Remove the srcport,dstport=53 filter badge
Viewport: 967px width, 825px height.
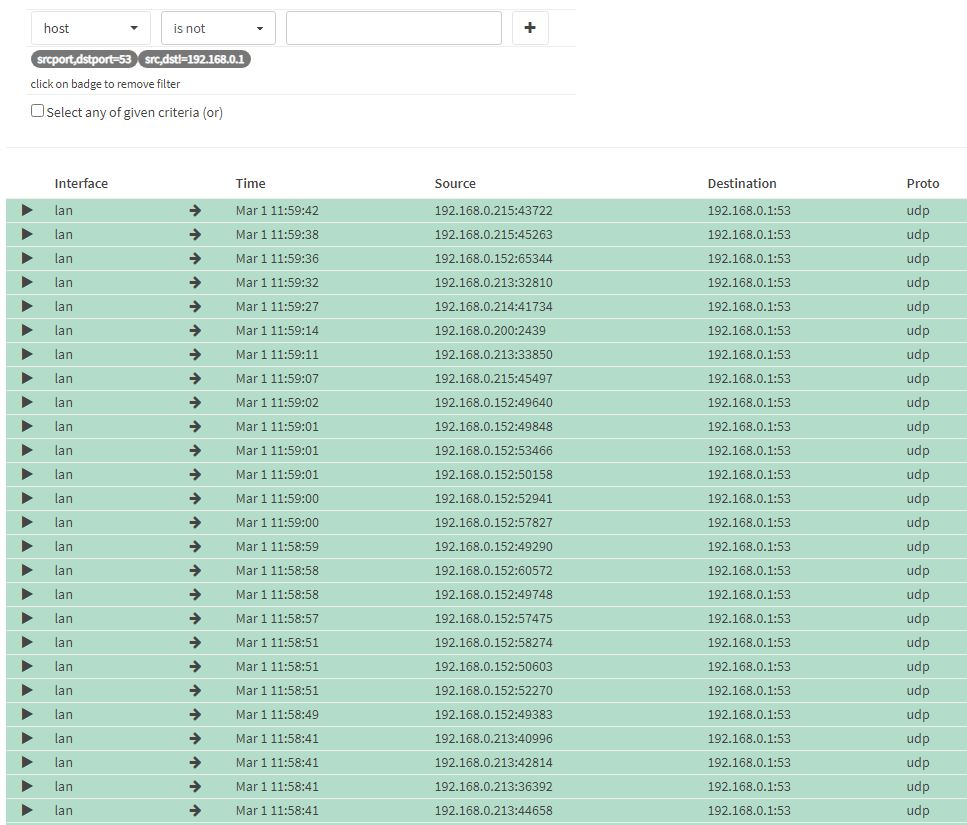84,60
